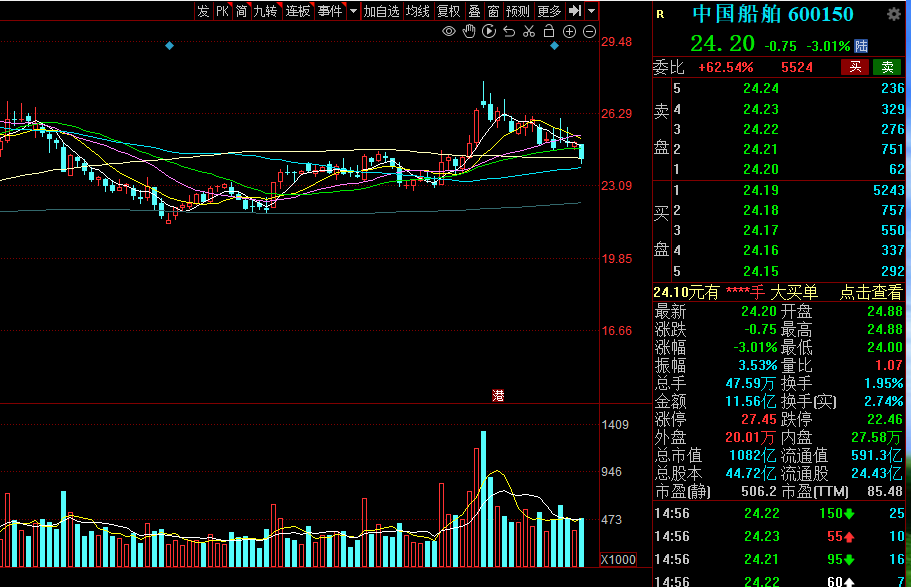Open dropdown arrow at toolbar's right end

click(x=592, y=11)
